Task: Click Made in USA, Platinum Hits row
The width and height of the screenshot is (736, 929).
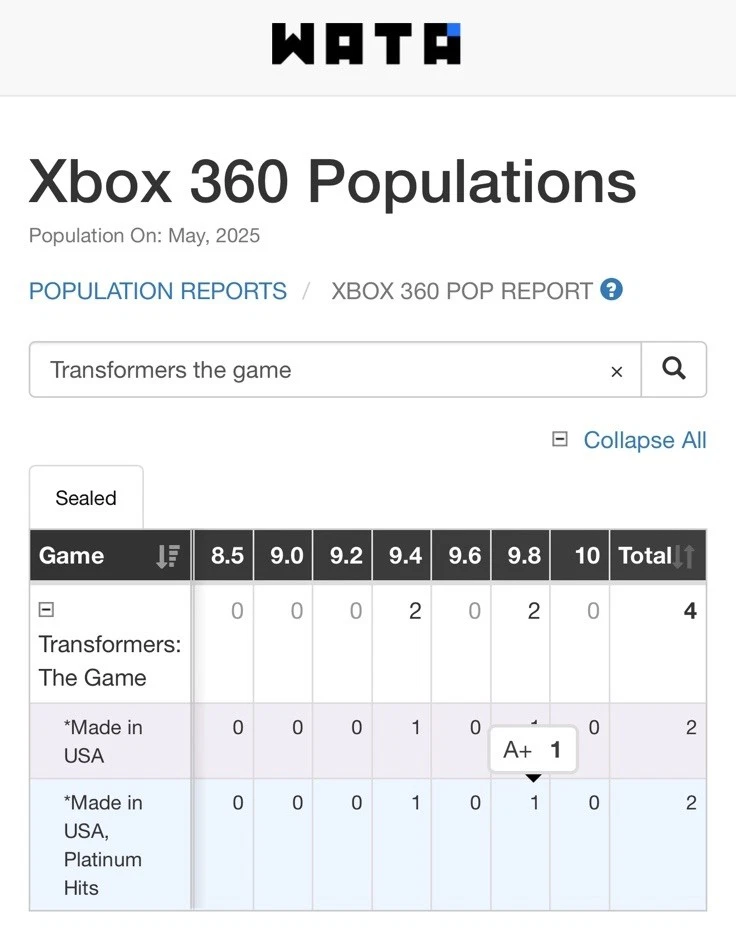Action: [x=103, y=844]
